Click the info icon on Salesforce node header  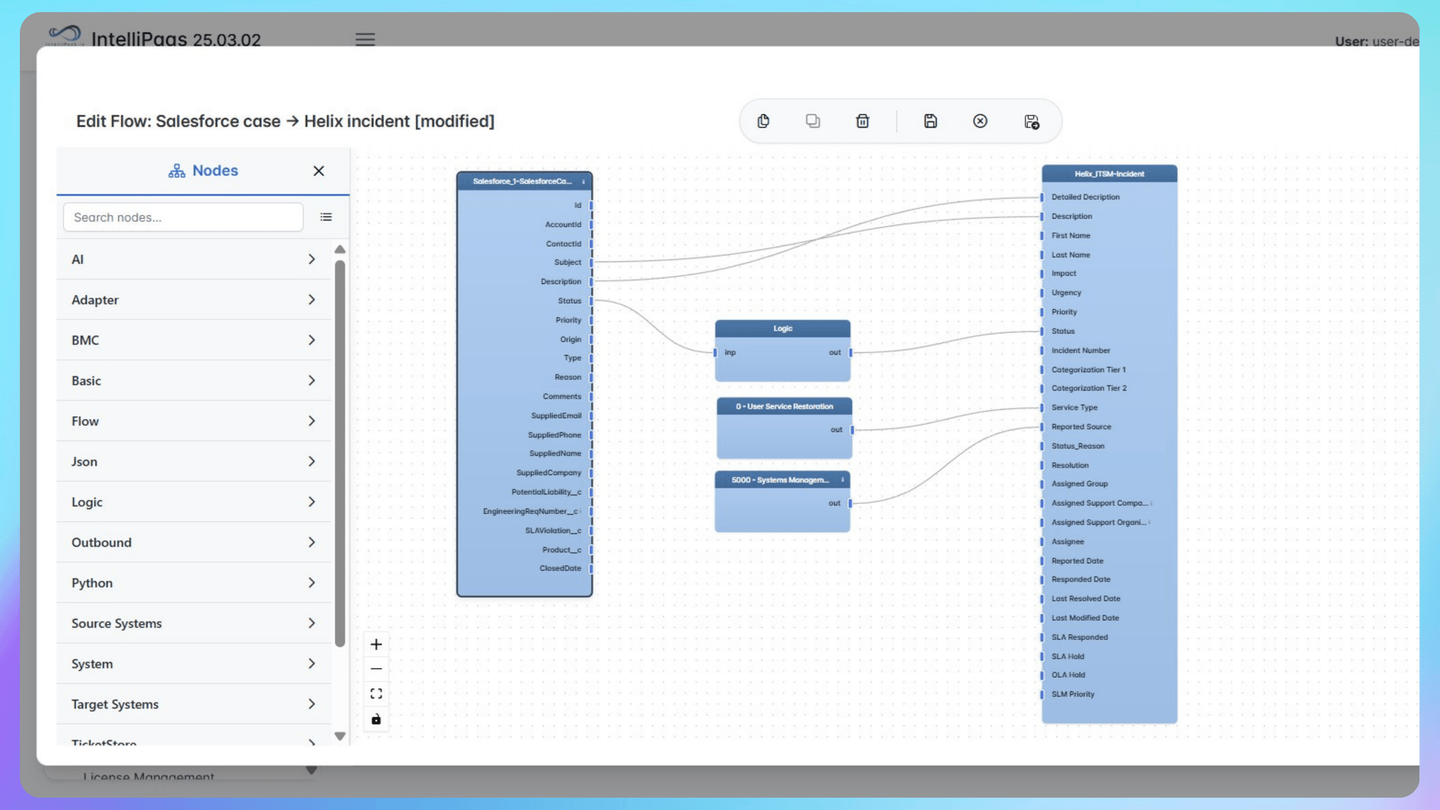tap(583, 182)
